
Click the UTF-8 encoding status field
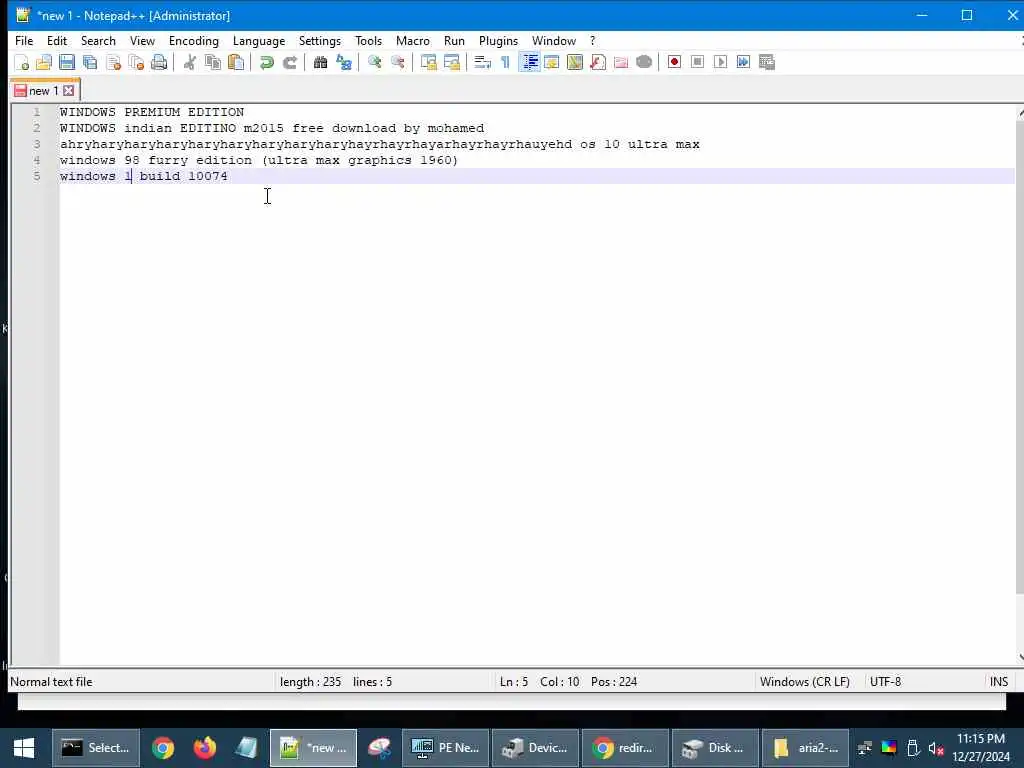(885, 682)
